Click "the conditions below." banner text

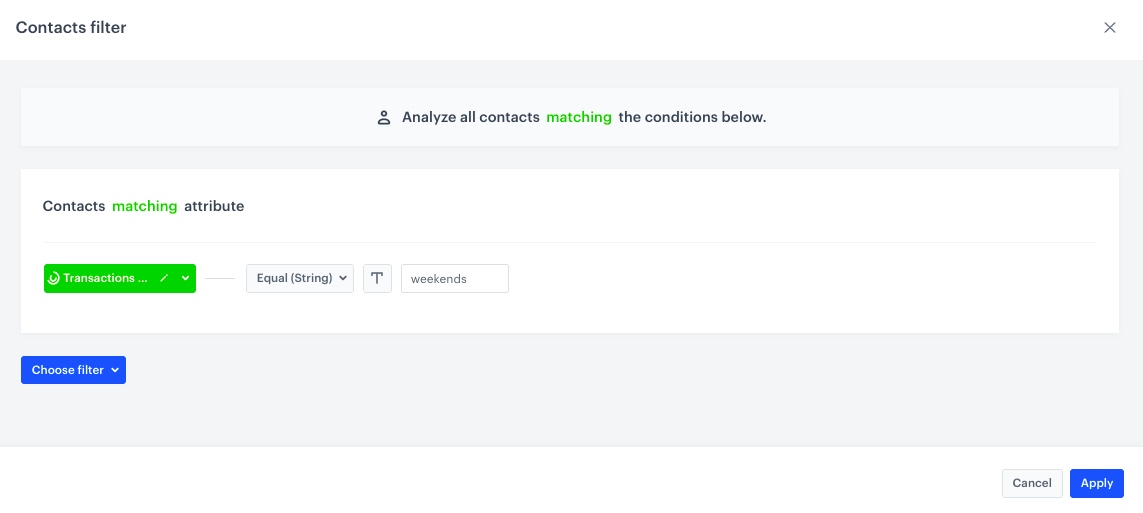coord(692,117)
